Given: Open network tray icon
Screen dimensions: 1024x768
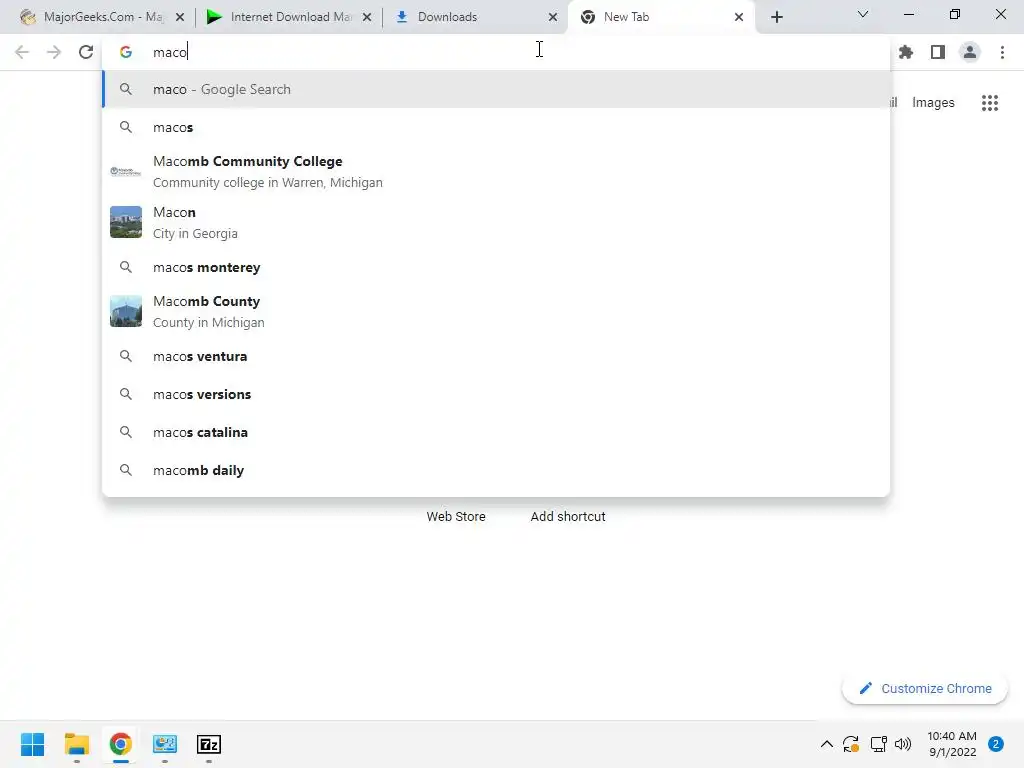Looking at the screenshot, I should [878, 744].
